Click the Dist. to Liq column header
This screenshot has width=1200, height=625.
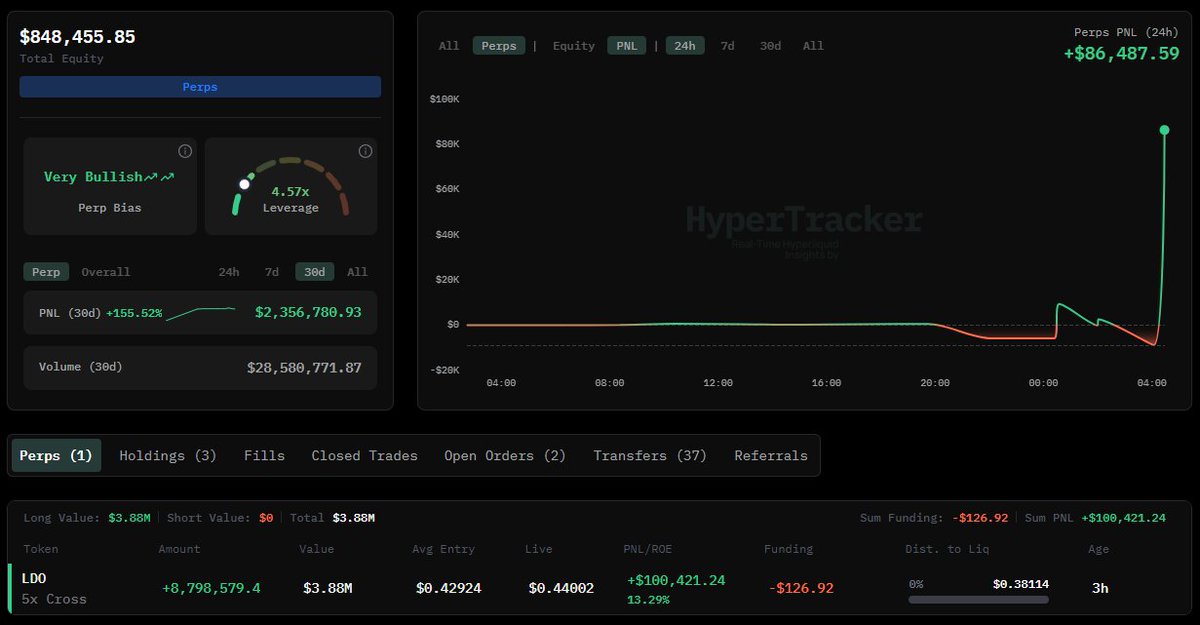coord(947,549)
